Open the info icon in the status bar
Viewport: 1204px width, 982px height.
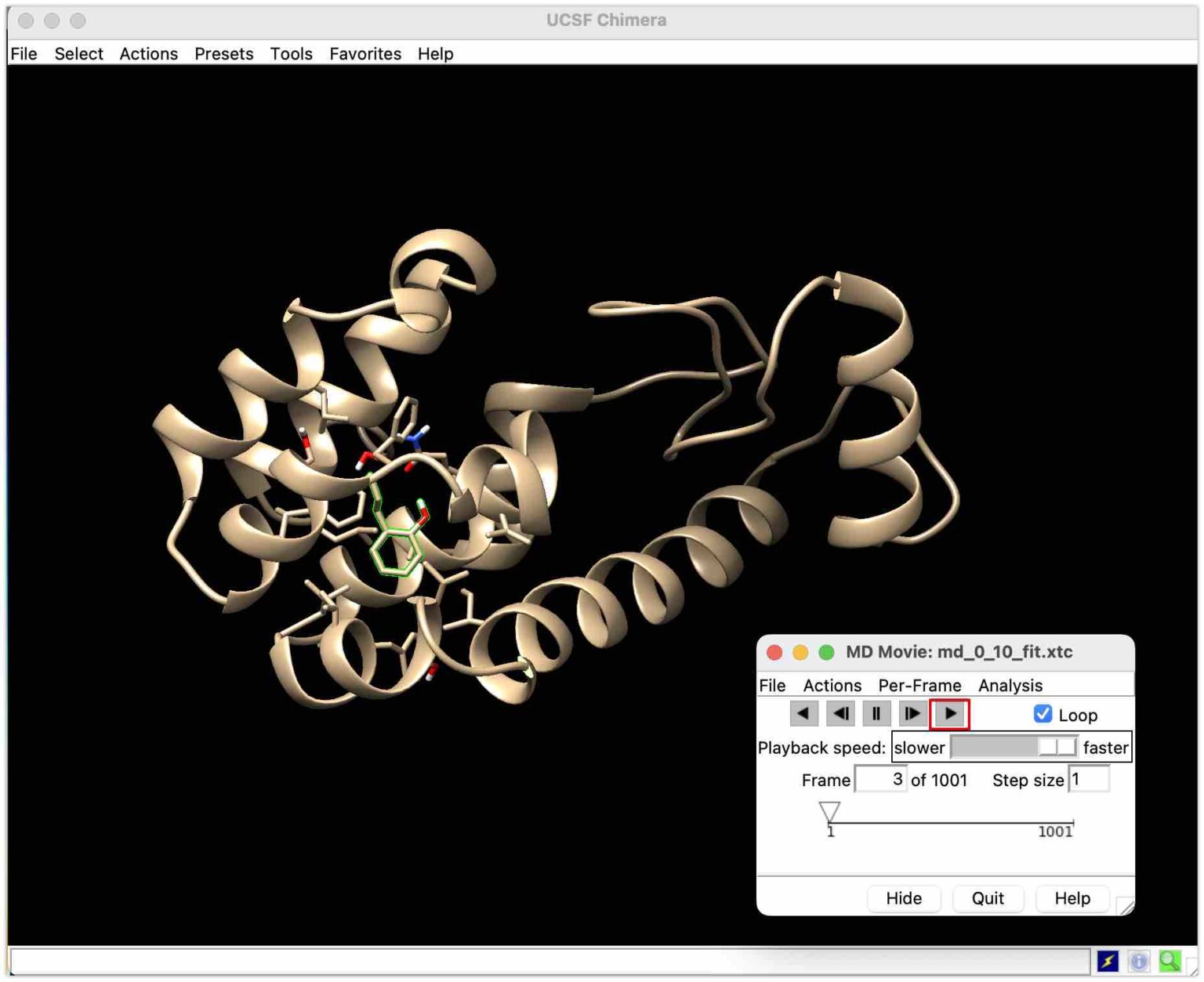pos(1138,959)
